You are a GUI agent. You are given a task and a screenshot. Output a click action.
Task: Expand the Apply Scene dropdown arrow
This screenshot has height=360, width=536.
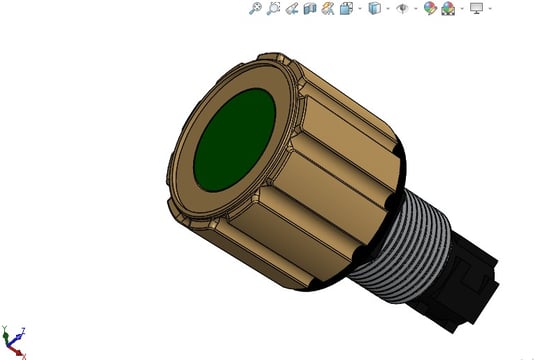462,9
